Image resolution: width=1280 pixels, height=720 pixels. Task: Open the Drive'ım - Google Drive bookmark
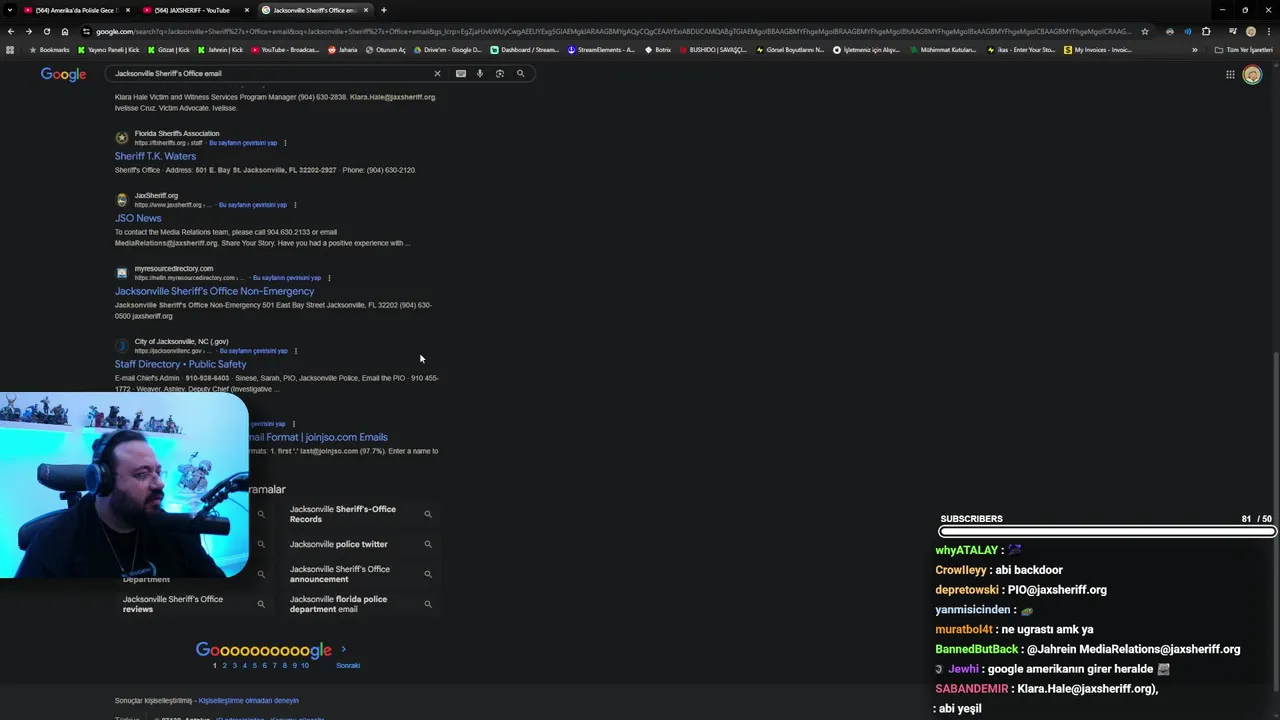[448, 49]
